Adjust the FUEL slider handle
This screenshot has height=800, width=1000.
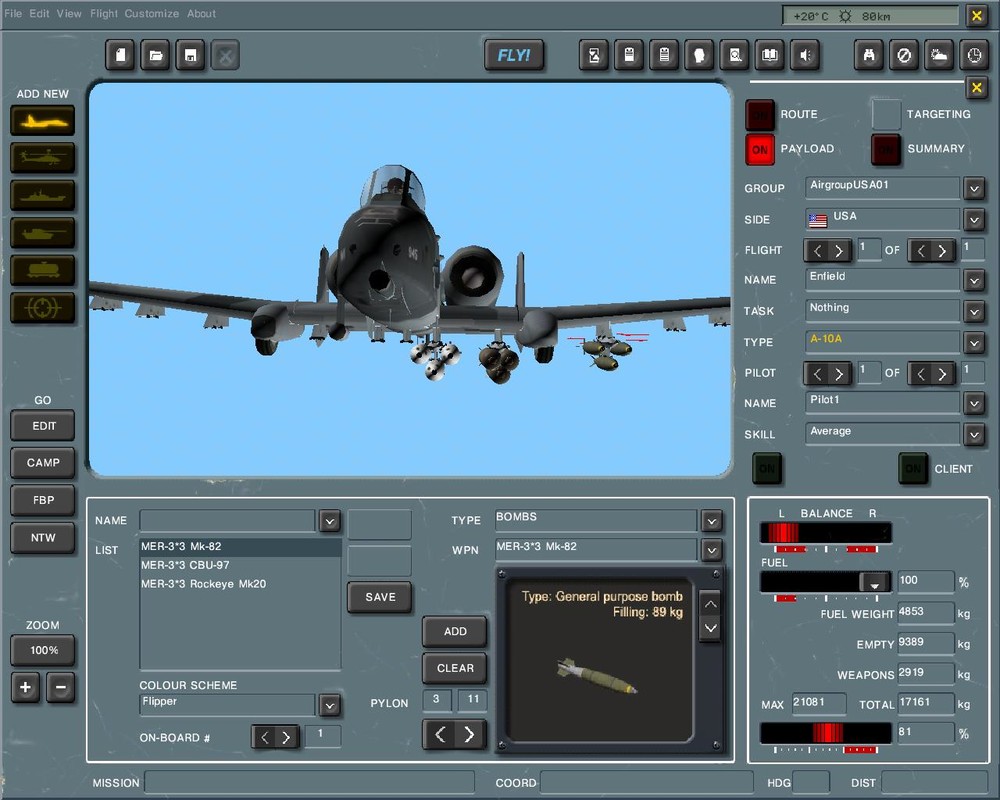(x=874, y=583)
